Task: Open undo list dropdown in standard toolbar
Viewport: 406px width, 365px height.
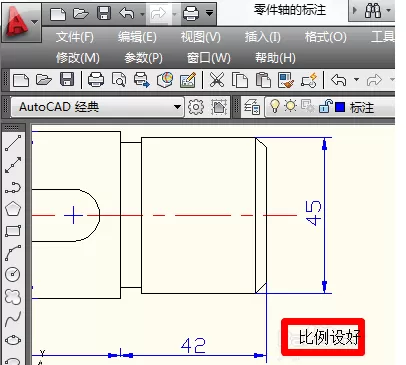Action: (x=356, y=80)
